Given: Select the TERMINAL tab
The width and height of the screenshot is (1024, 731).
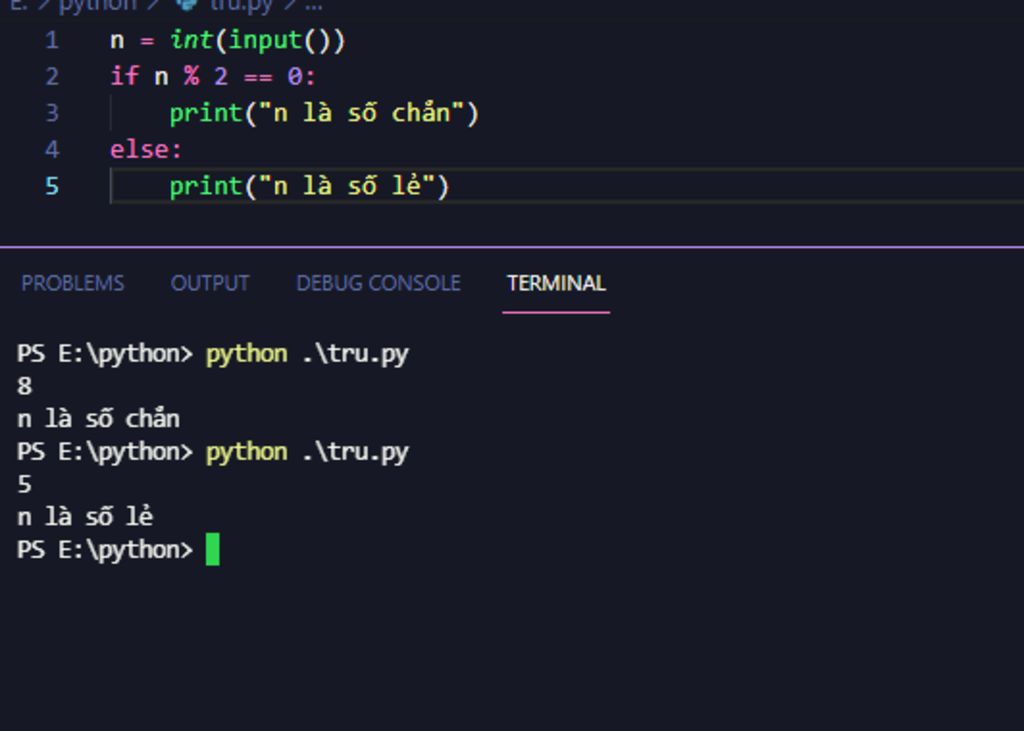Looking at the screenshot, I should click(x=556, y=283).
